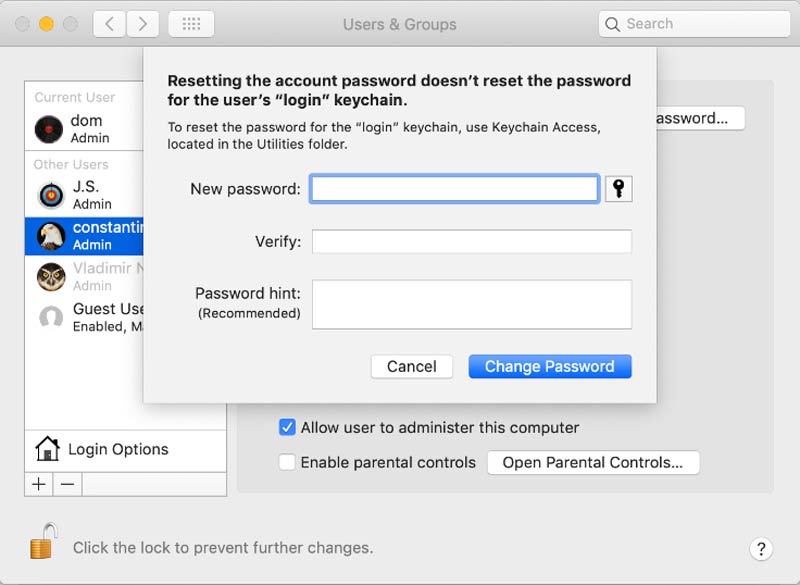
Task: Navigate back using the left arrow
Action: tap(110, 23)
